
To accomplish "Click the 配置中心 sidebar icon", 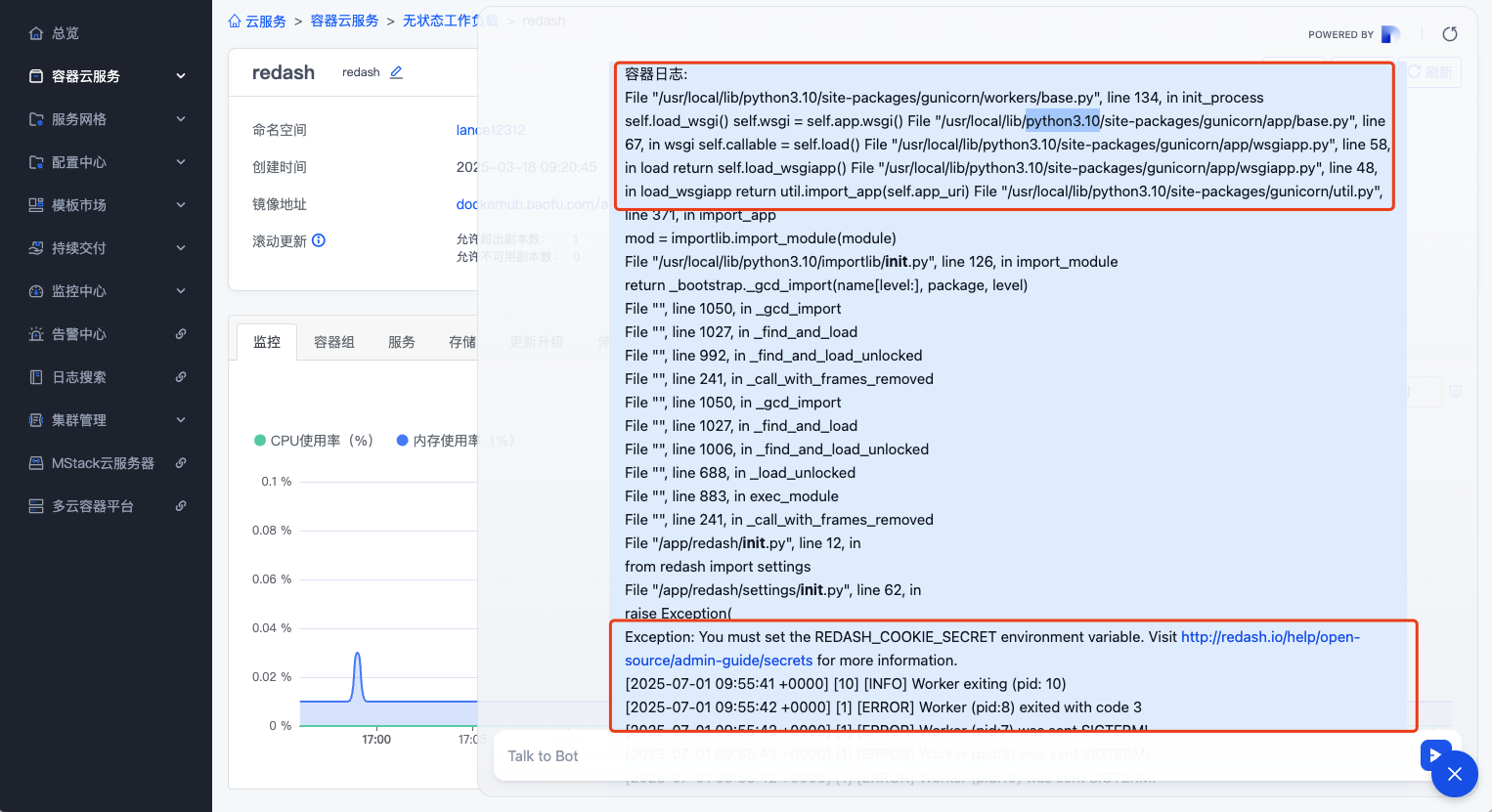I will coord(36,162).
